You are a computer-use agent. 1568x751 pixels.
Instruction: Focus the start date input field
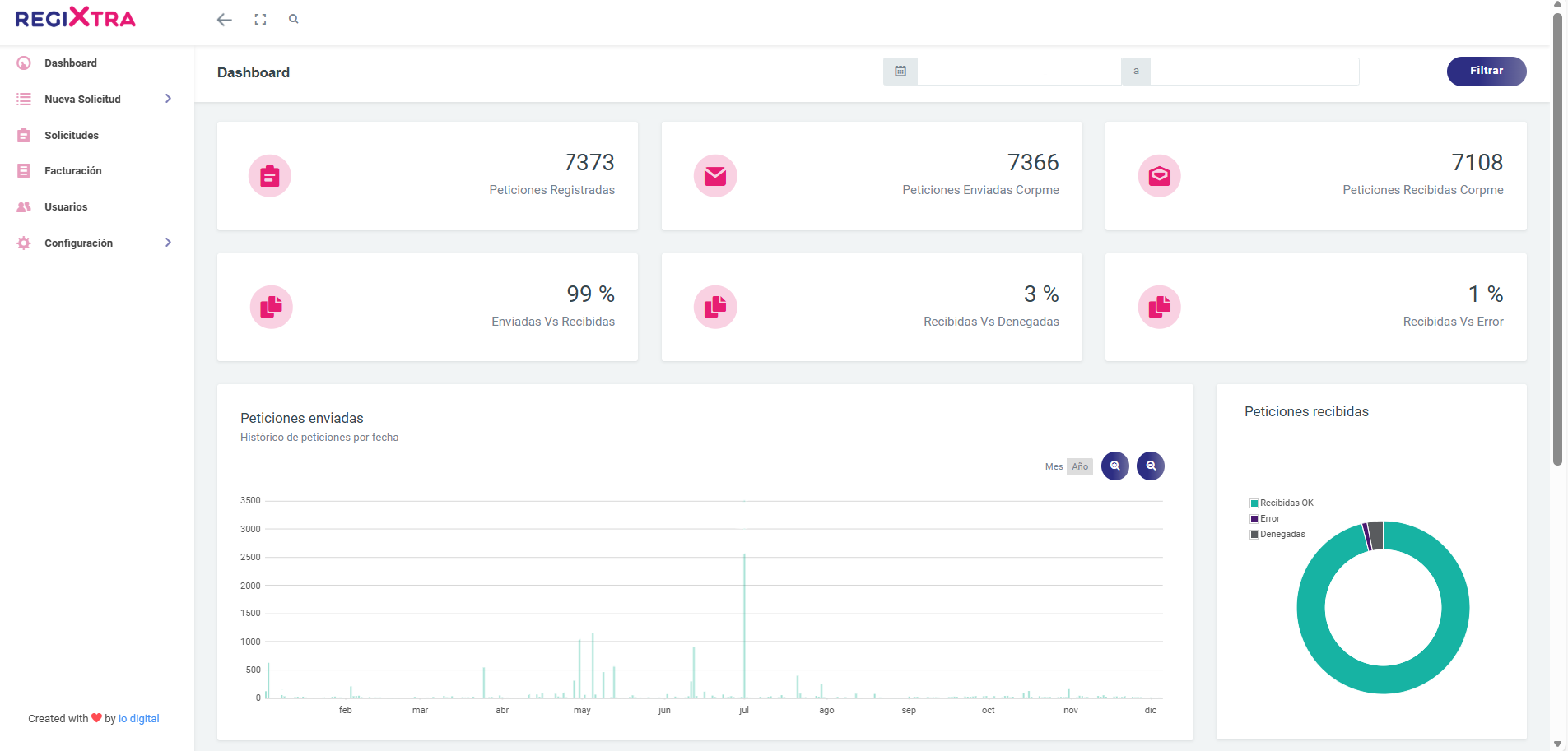point(1018,72)
